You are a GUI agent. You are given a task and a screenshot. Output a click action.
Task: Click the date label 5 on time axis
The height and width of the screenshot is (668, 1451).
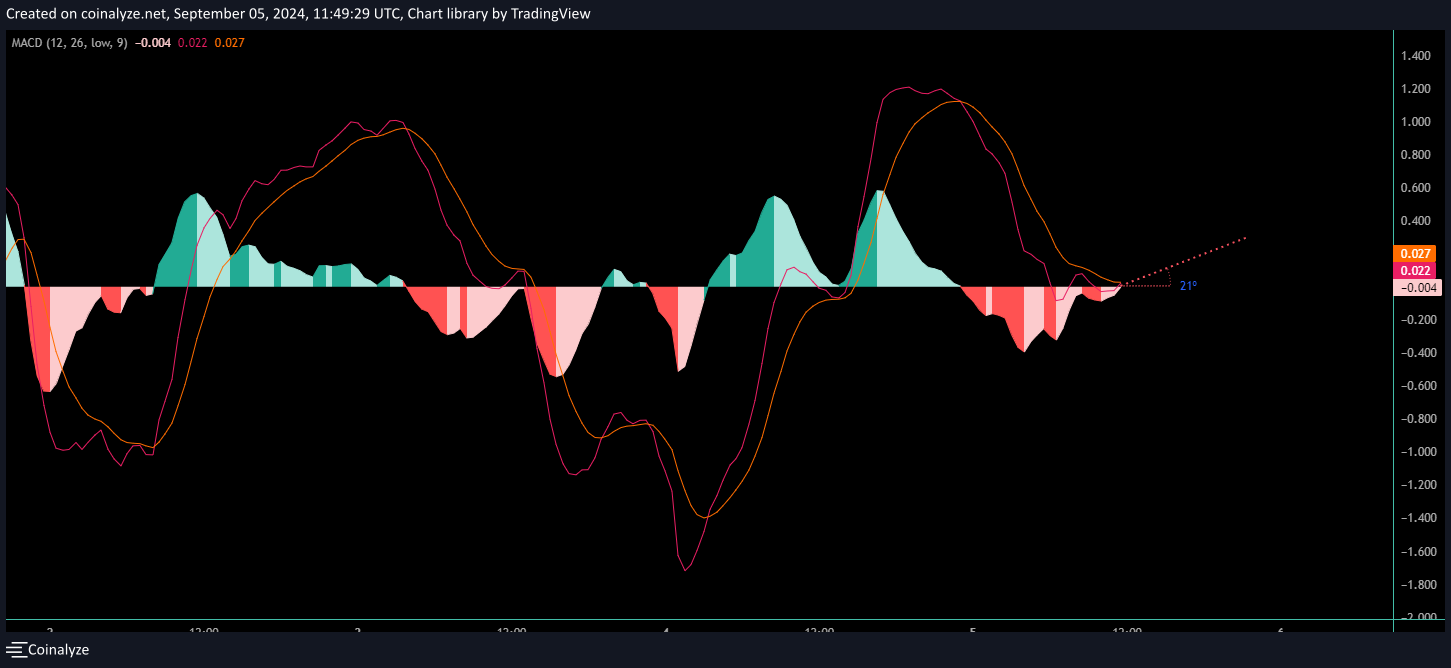973,630
